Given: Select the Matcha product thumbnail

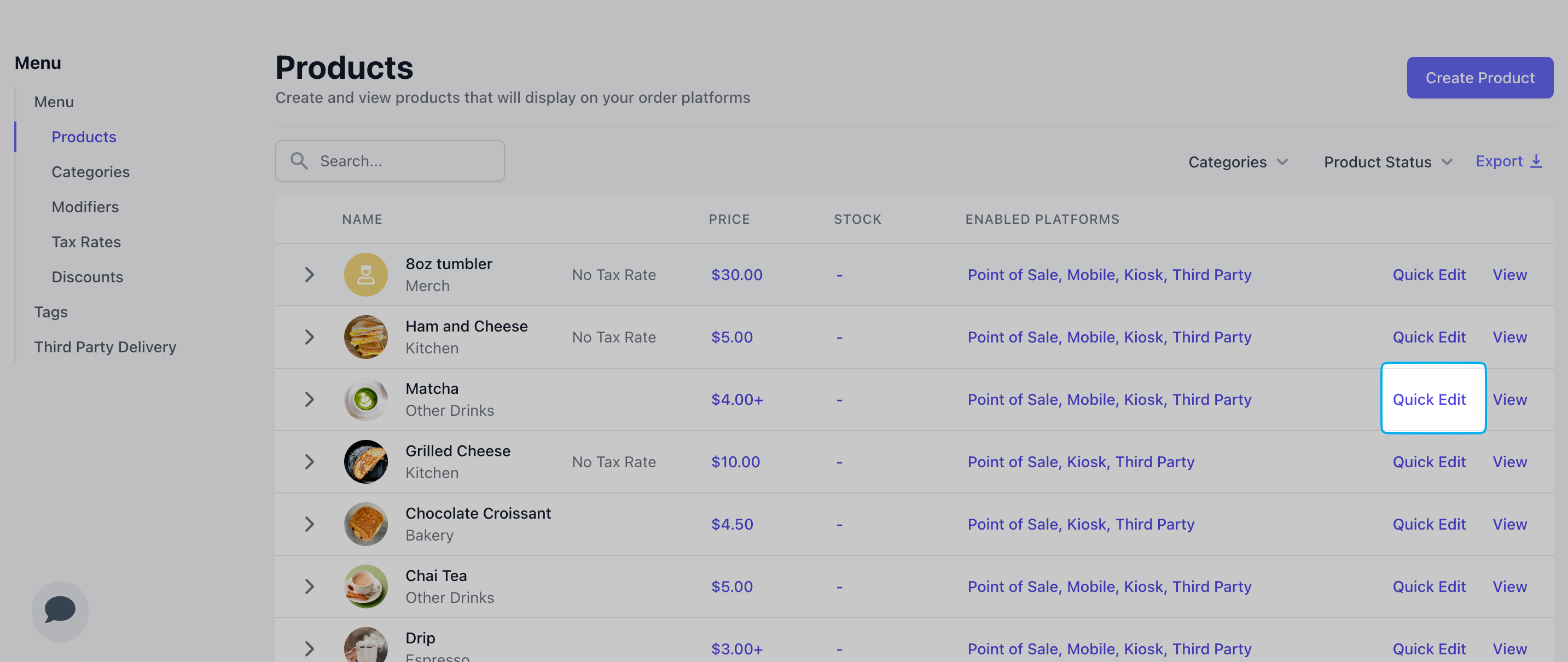Looking at the screenshot, I should 366,399.
